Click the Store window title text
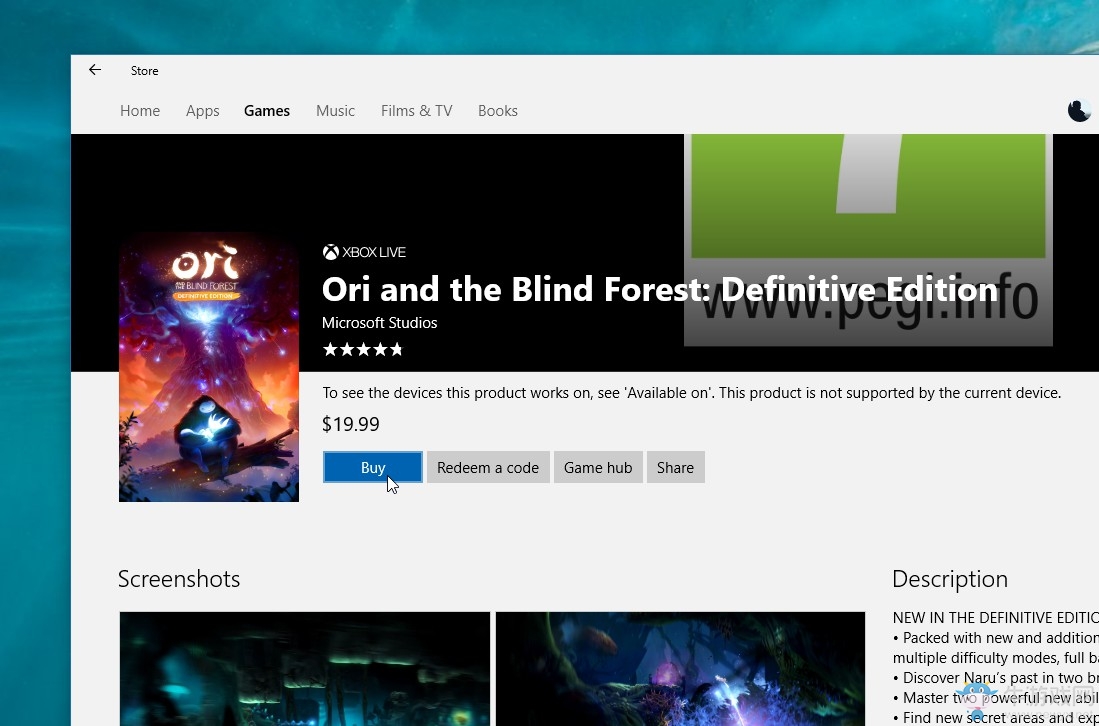1099x726 pixels. (144, 71)
